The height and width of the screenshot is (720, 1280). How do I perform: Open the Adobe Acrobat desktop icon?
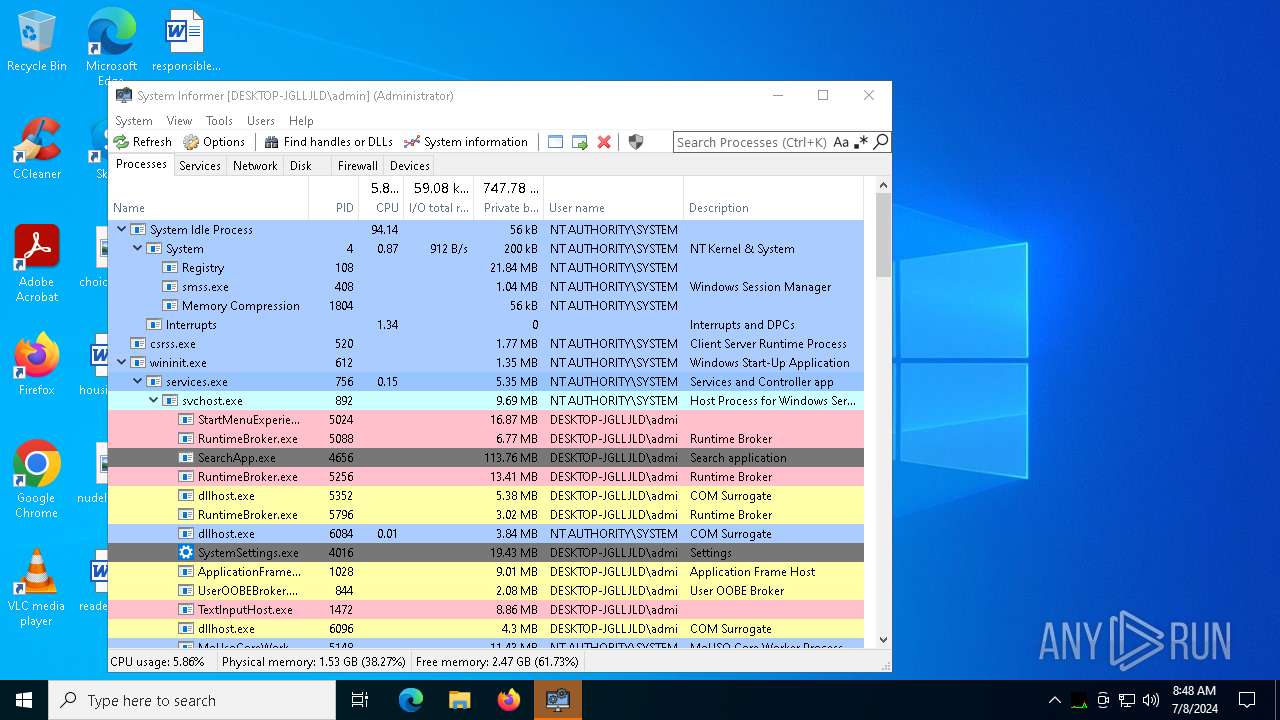click(37, 264)
